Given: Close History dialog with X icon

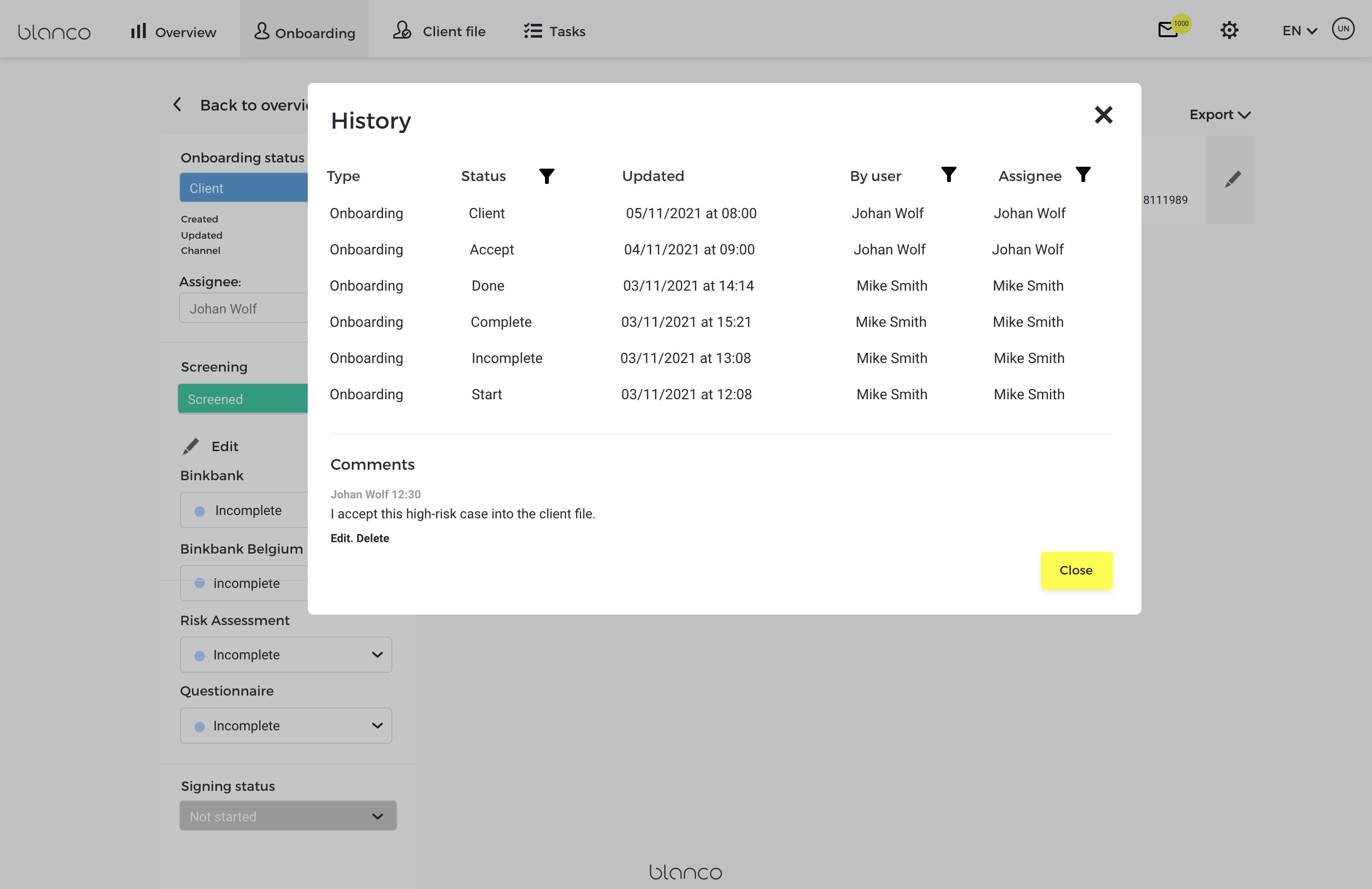Looking at the screenshot, I should 1103,115.
